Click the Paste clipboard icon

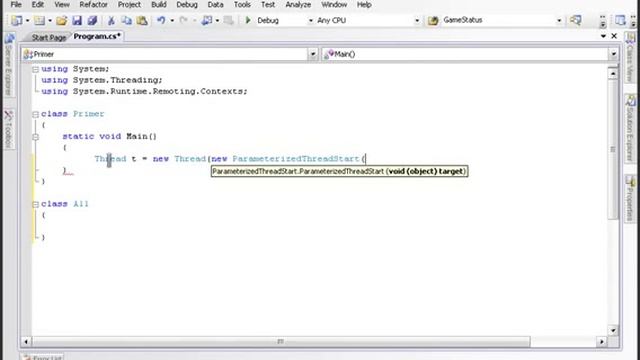point(142,20)
